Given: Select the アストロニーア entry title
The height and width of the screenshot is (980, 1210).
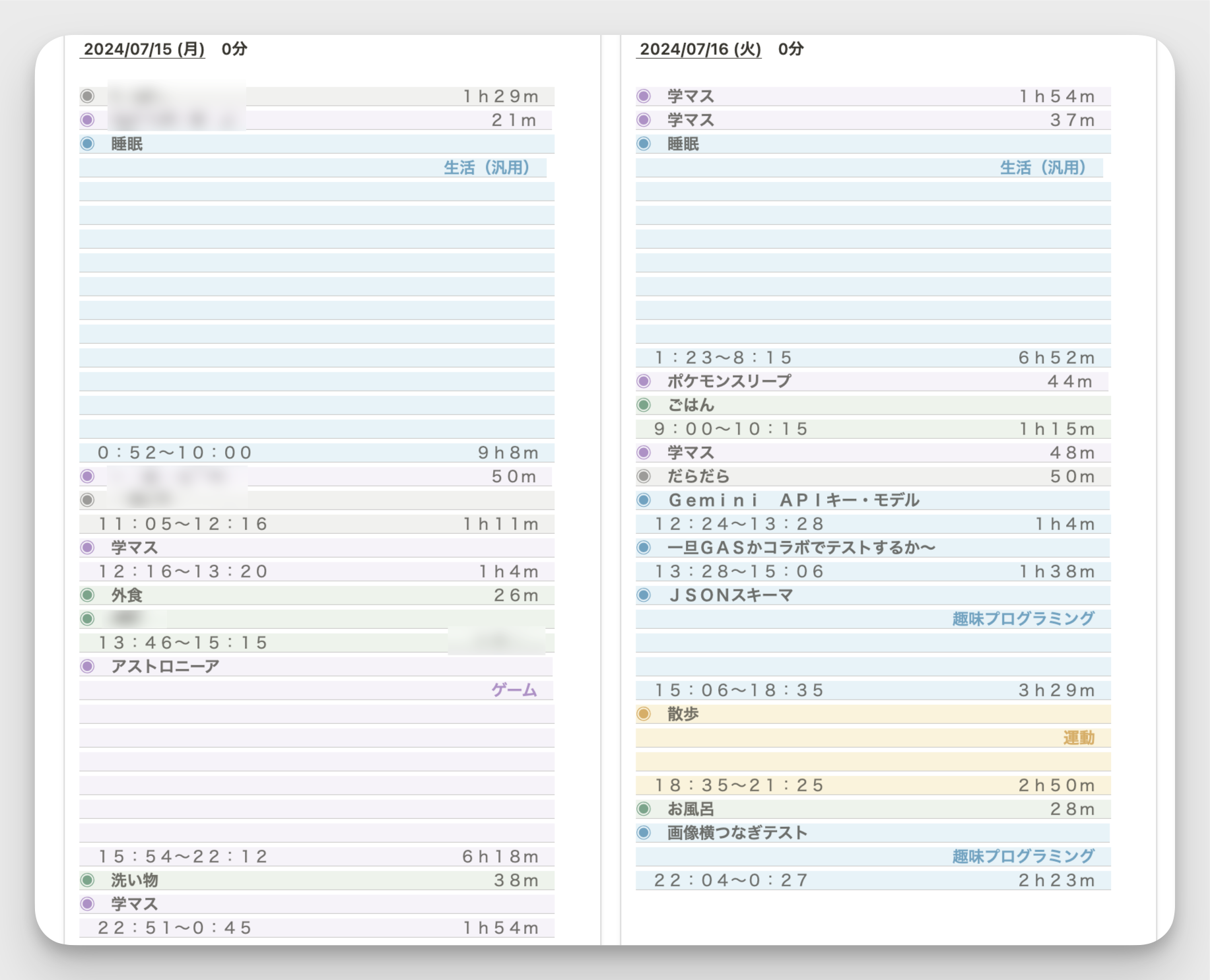Looking at the screenshot, I should pyautogui.click(x=165, y=667).
